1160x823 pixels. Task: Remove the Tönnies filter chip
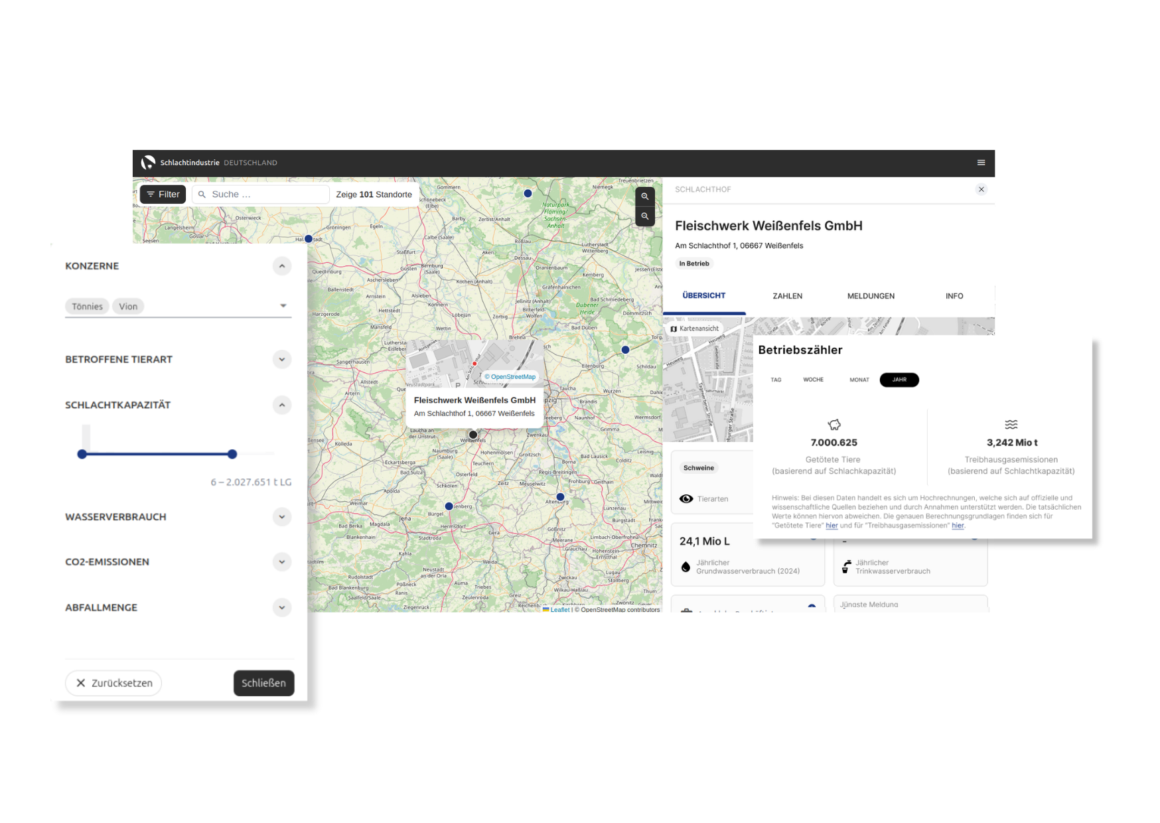click(x=87, y=306)
